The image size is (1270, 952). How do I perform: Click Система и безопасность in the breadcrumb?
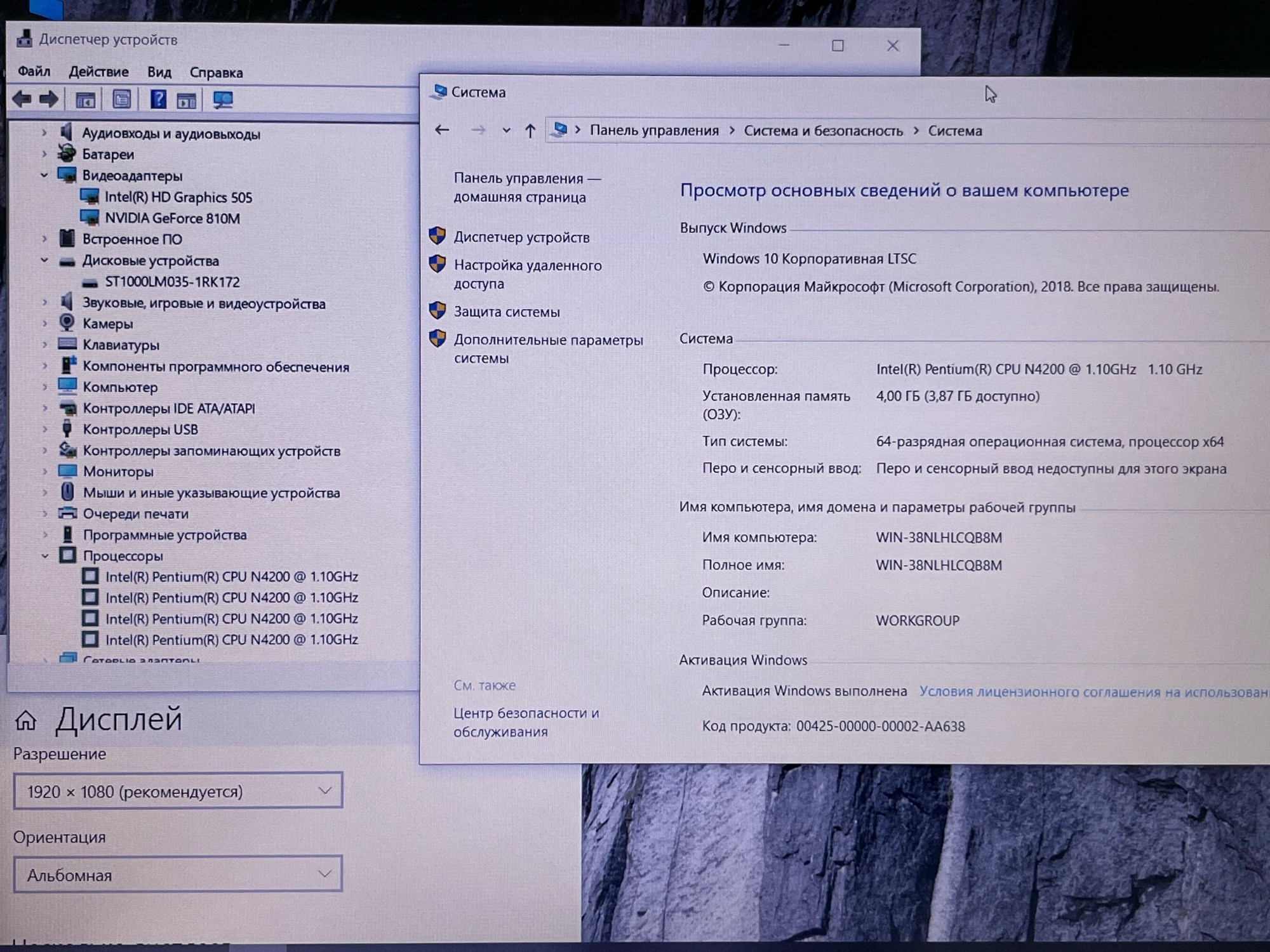[823, 131]
